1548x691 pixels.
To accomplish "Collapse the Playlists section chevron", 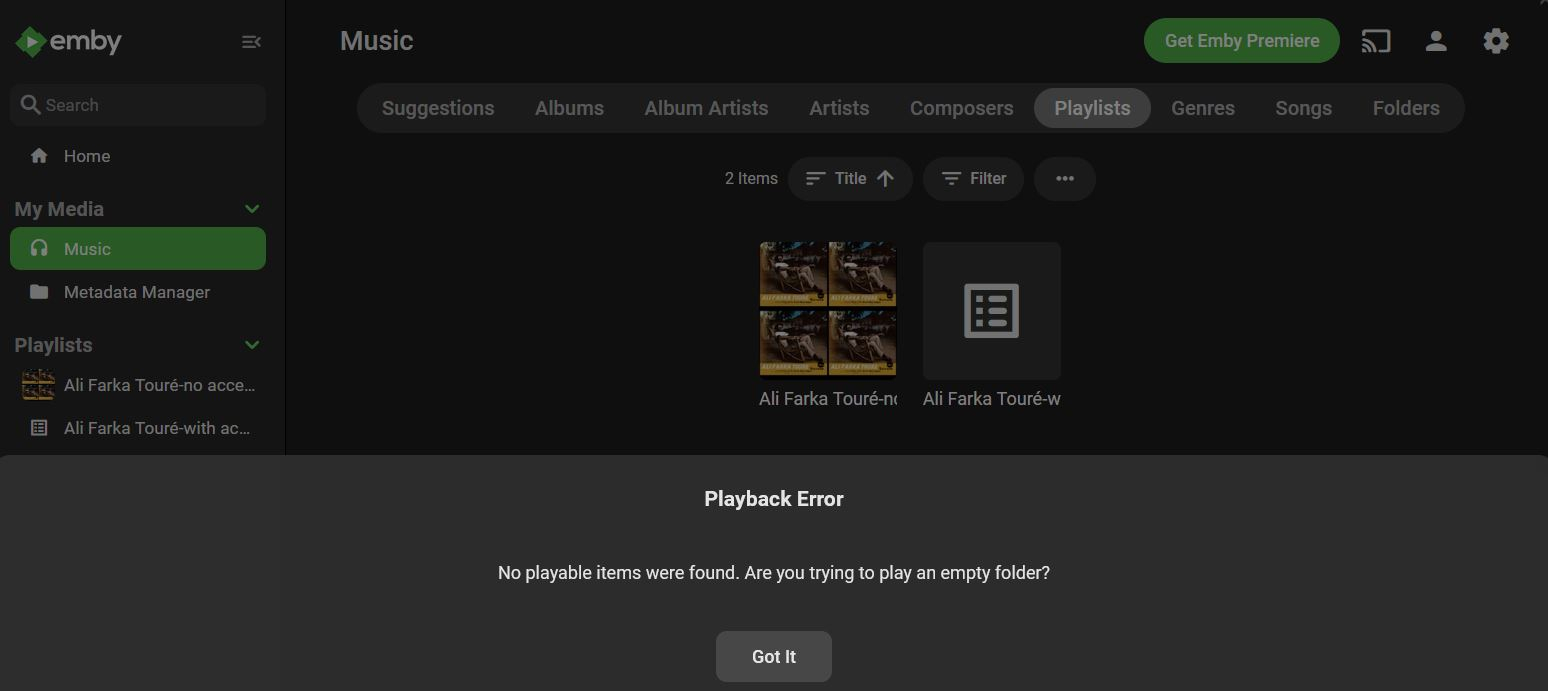I will [252, 345].
